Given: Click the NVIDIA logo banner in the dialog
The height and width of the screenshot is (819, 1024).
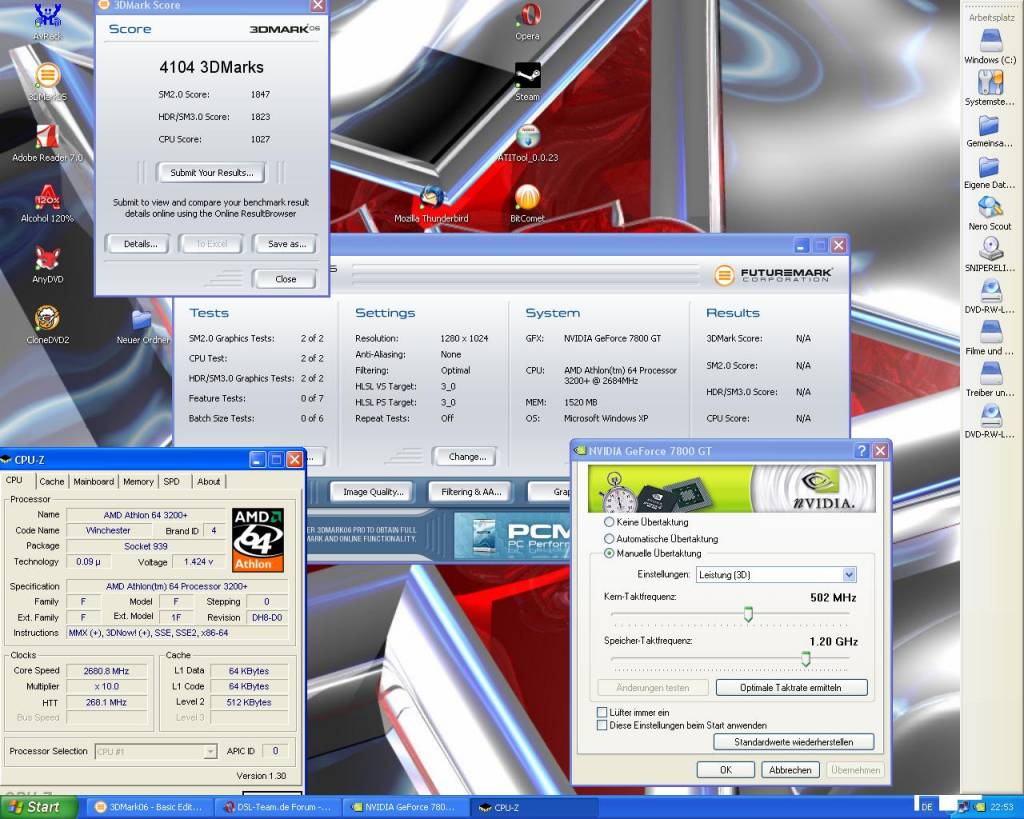Looking at the screenshot, I should (x=731, y=489).
